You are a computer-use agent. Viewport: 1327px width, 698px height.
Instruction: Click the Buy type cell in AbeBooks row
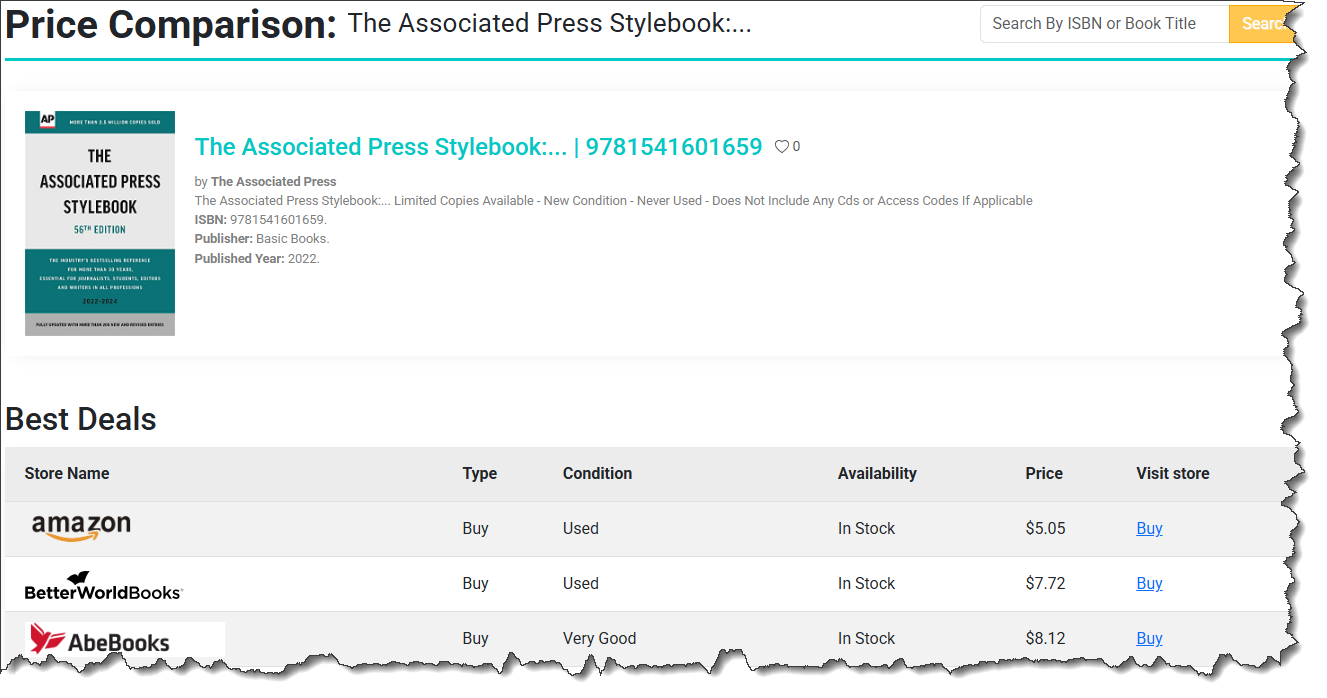(x=475, y=638)
